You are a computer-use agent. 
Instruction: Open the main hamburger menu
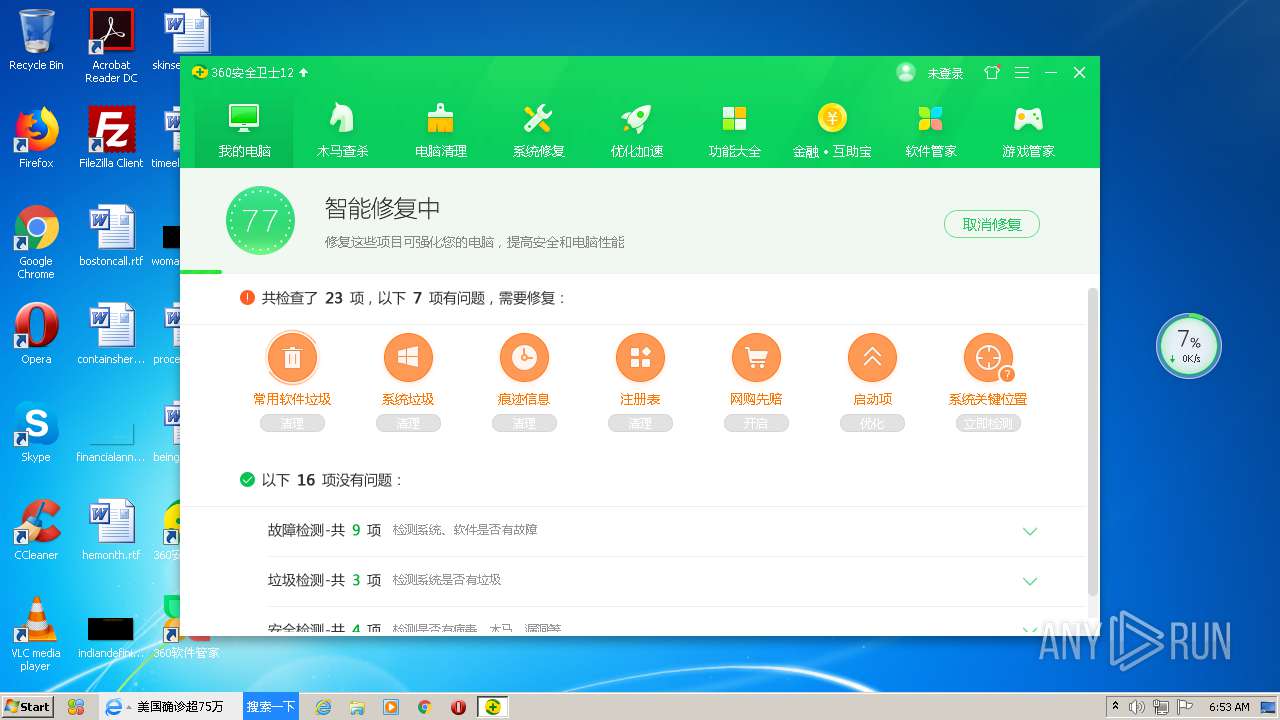point(1022,72)
